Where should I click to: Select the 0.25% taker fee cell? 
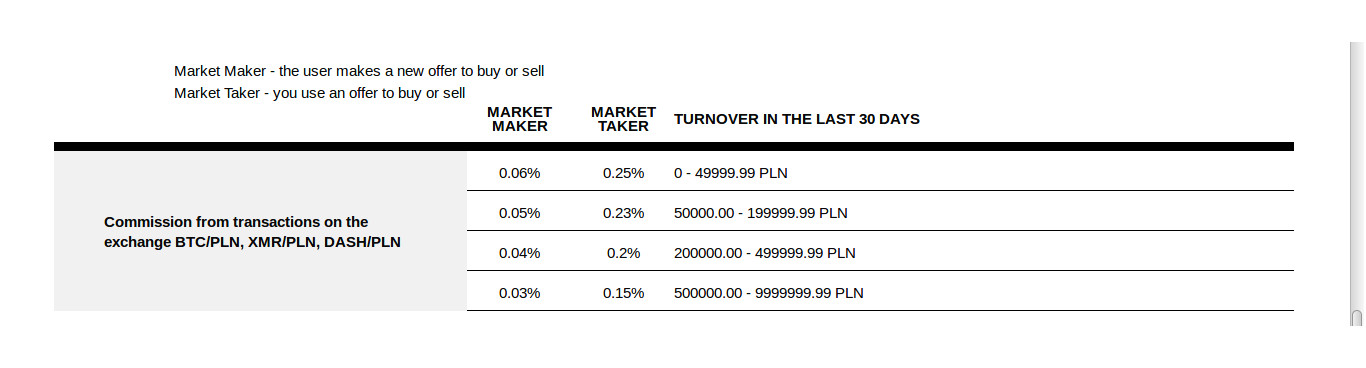point(623,173)
